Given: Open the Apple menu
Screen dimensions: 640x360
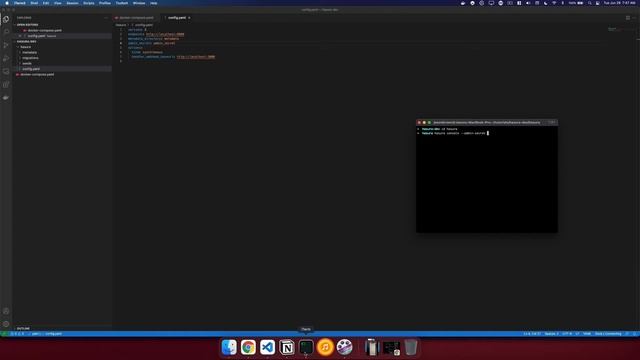Looking at the screenshot, I should pyautogui.click(x=7, y=3).
